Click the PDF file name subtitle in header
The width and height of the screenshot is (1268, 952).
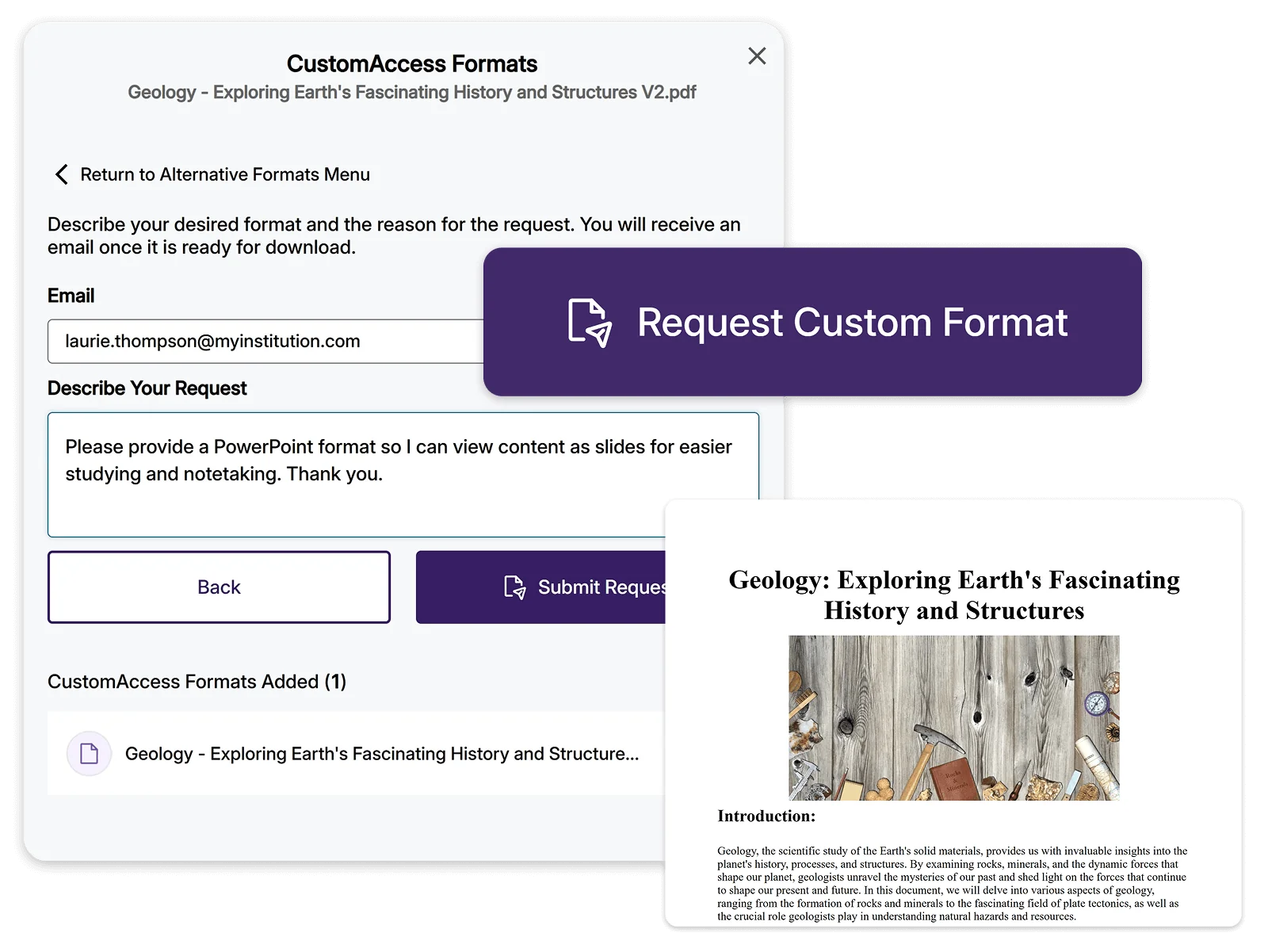(411, 93)
